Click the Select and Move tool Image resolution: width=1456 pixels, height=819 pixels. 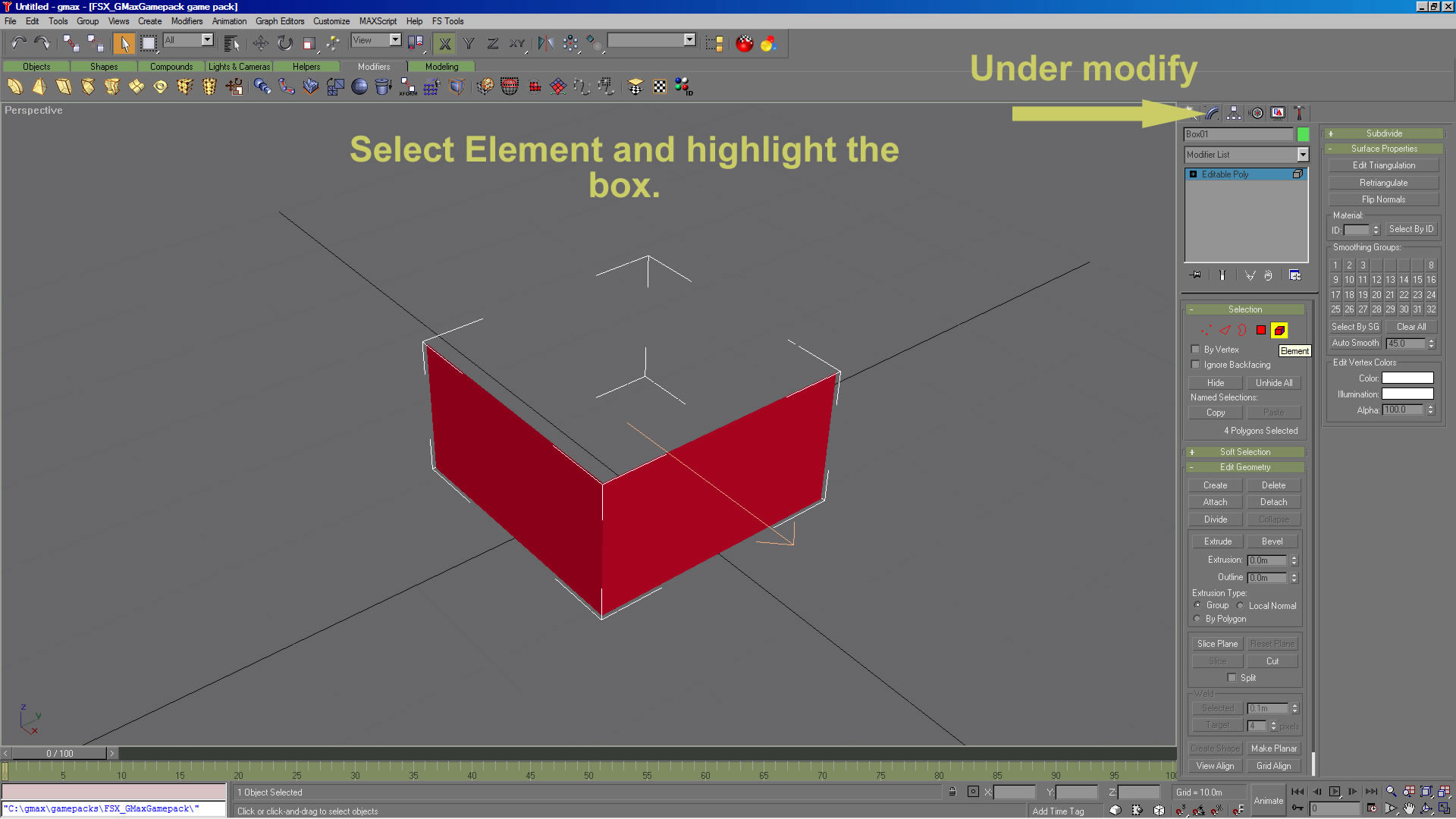pyautogui.click(x=260, y=43)
